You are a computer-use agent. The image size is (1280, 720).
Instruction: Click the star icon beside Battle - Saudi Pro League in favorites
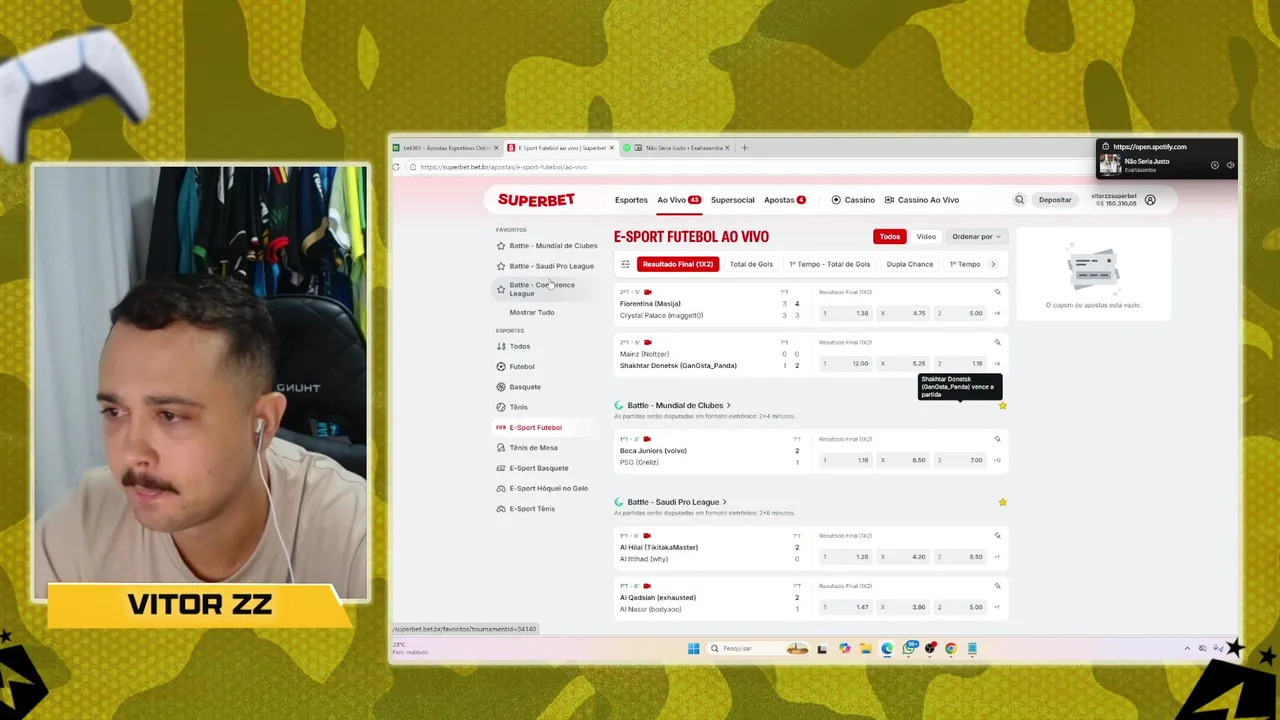pos(501,266)
